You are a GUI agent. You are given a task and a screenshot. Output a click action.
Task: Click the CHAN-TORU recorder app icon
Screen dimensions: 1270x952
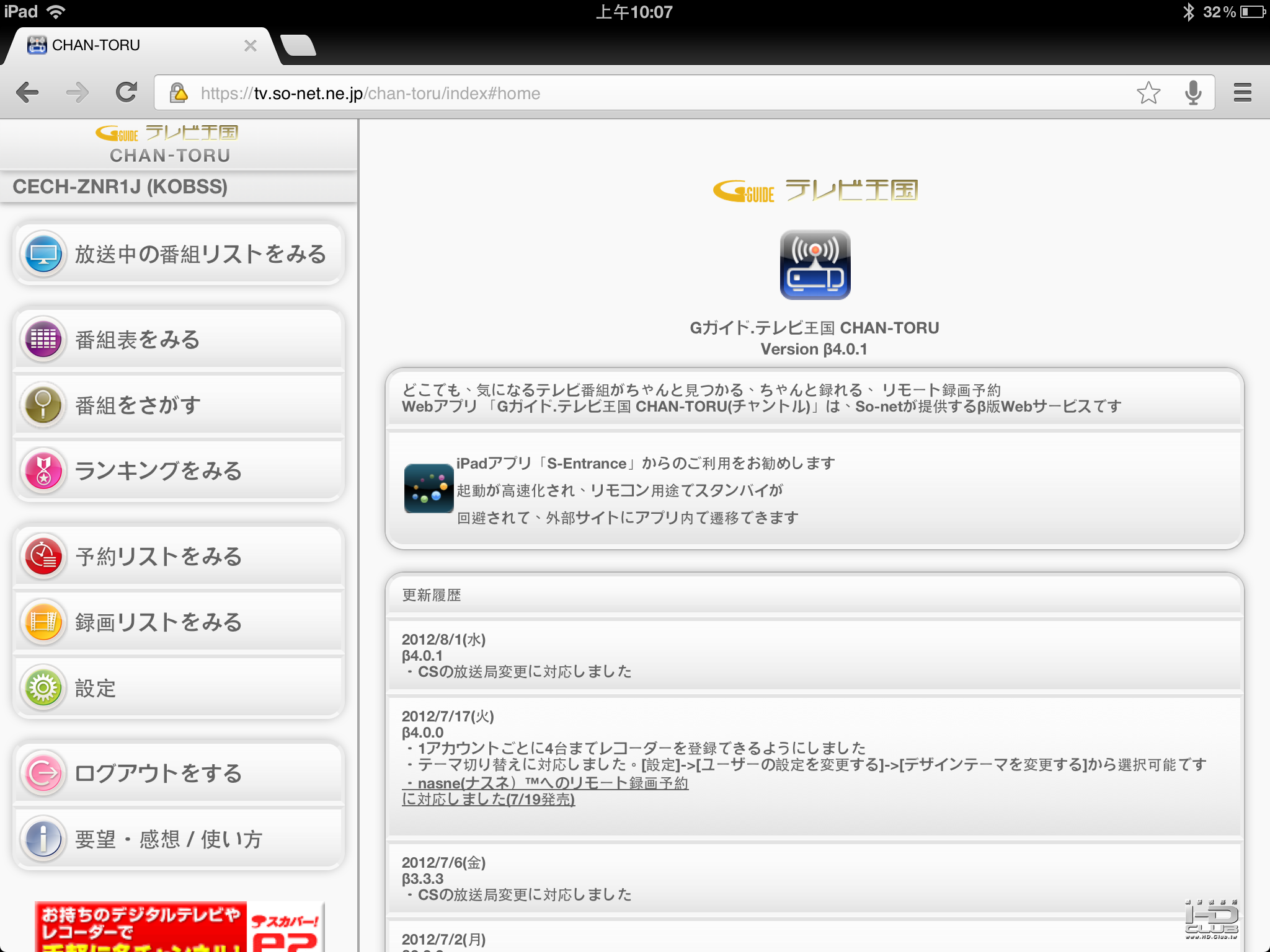[815, 265]
